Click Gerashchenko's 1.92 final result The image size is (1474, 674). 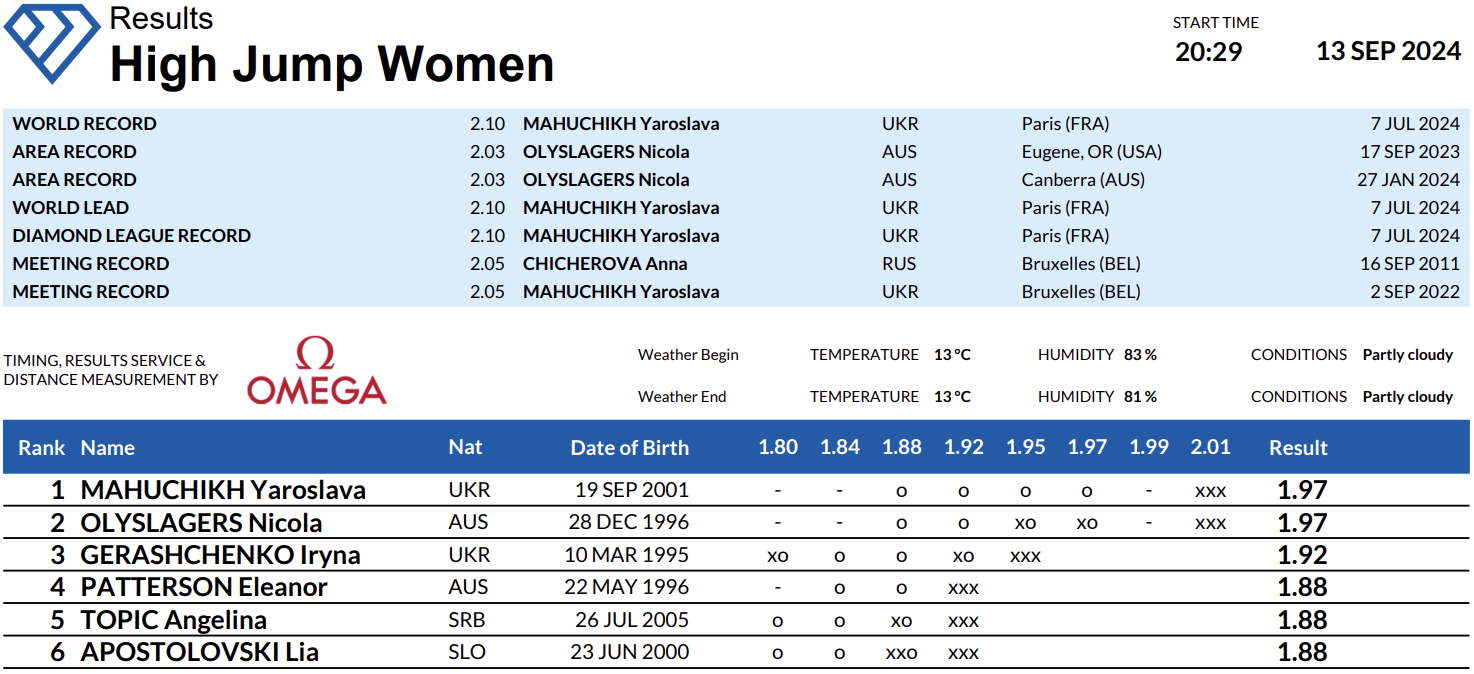(x=1302, y=555)
